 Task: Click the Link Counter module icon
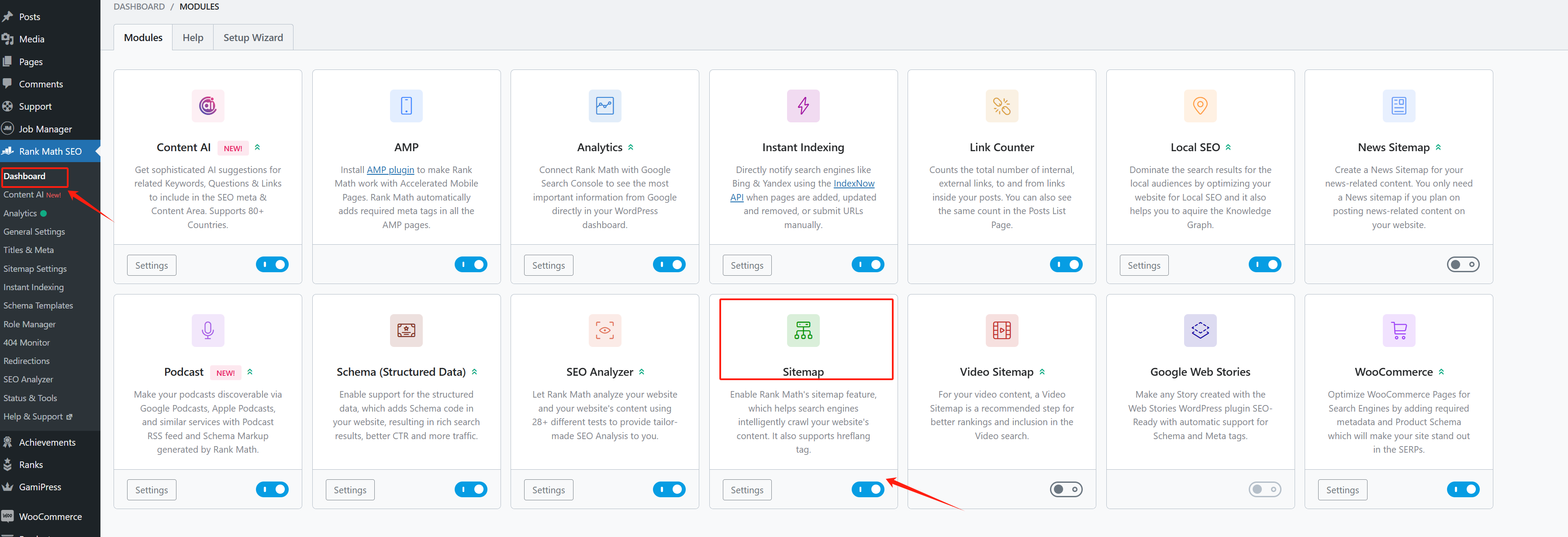click(1002, 106)
